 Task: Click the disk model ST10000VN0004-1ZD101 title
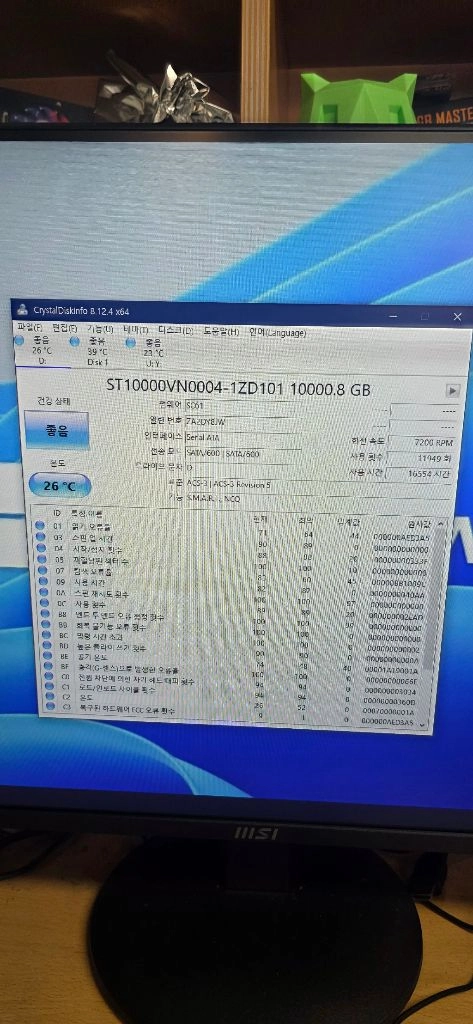click(x=238, y=390)
